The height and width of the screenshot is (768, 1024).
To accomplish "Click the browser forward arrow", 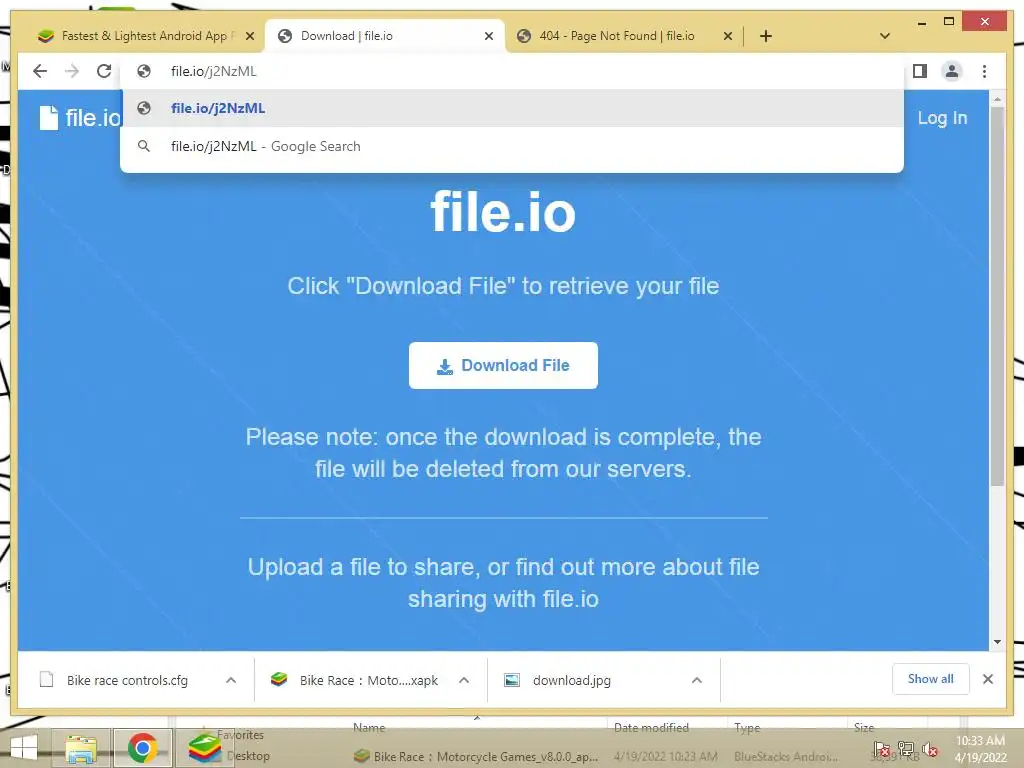I will click(72, 71).
